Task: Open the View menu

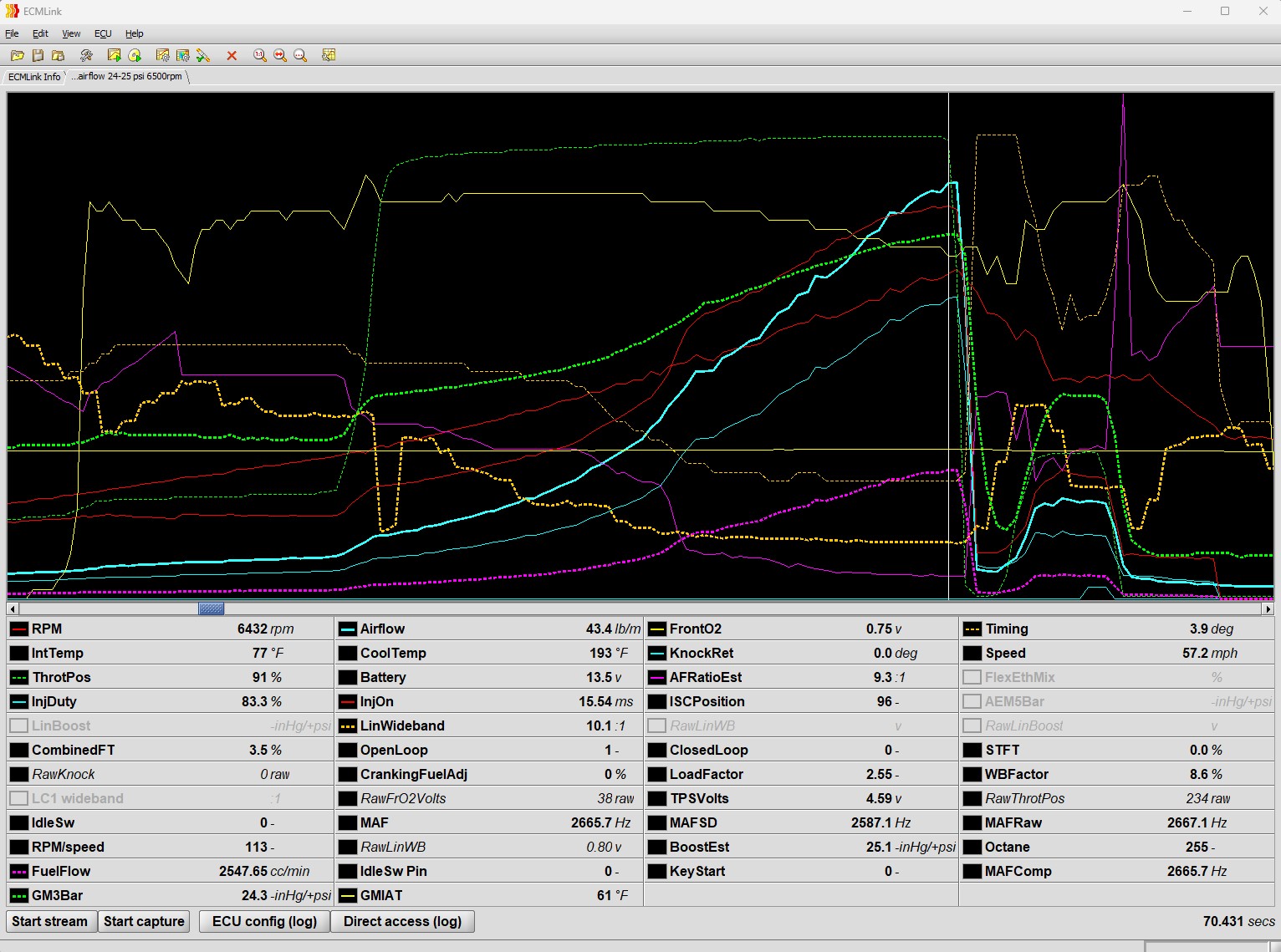Action: point(71,33)
